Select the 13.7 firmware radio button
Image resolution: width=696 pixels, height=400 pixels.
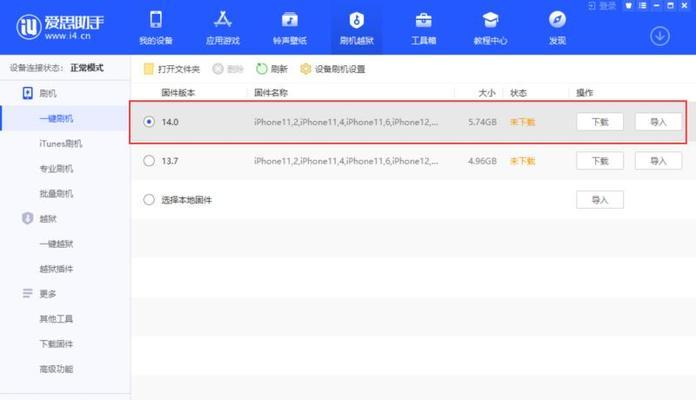point(149,161)
